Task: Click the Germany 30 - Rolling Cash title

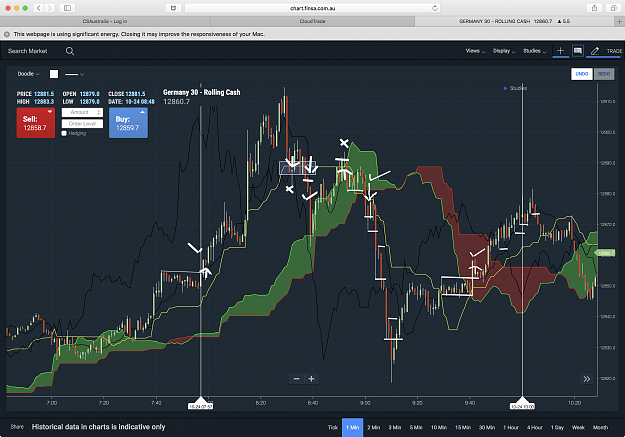Action: [x=202, y=93]
